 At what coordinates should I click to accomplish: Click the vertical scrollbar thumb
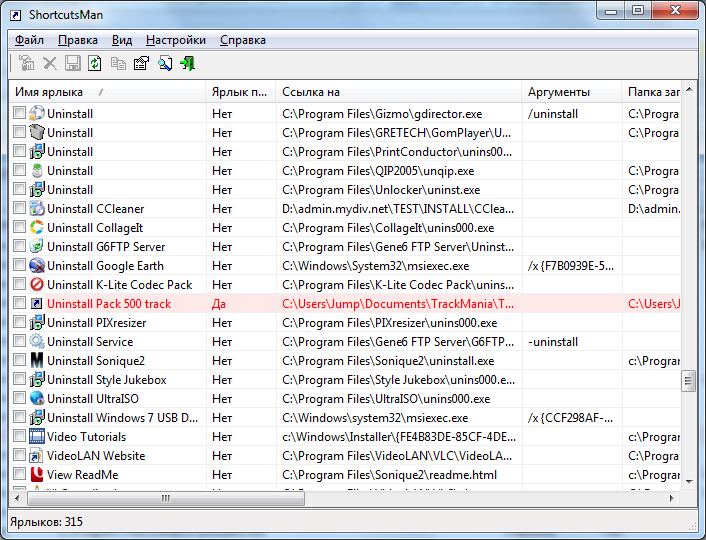tap(689, 381)
